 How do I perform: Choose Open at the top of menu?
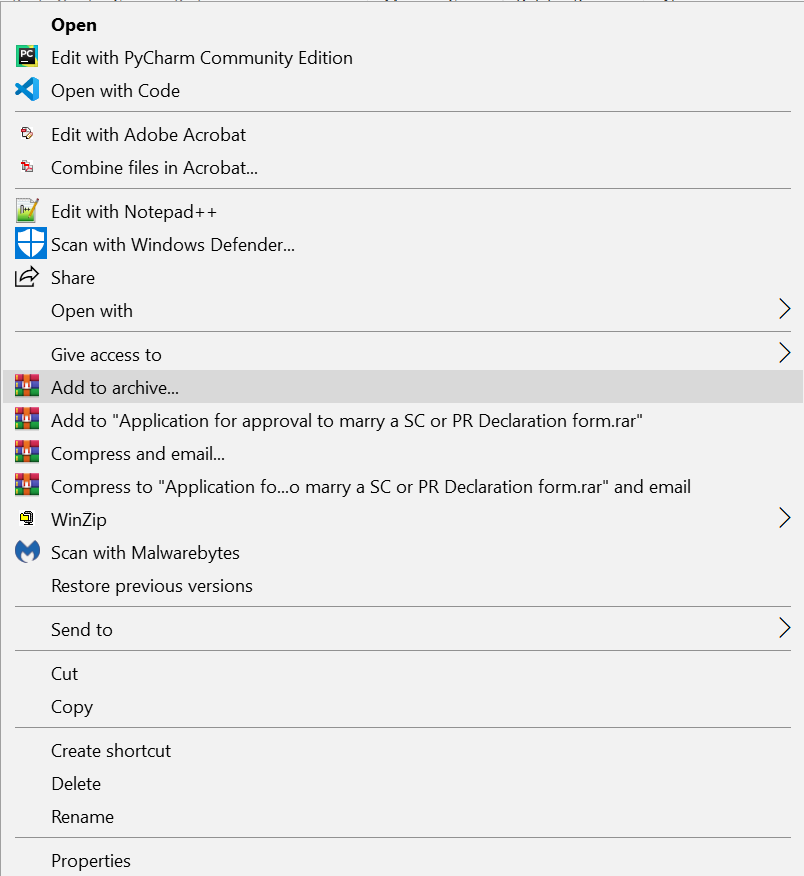[74, 25]
